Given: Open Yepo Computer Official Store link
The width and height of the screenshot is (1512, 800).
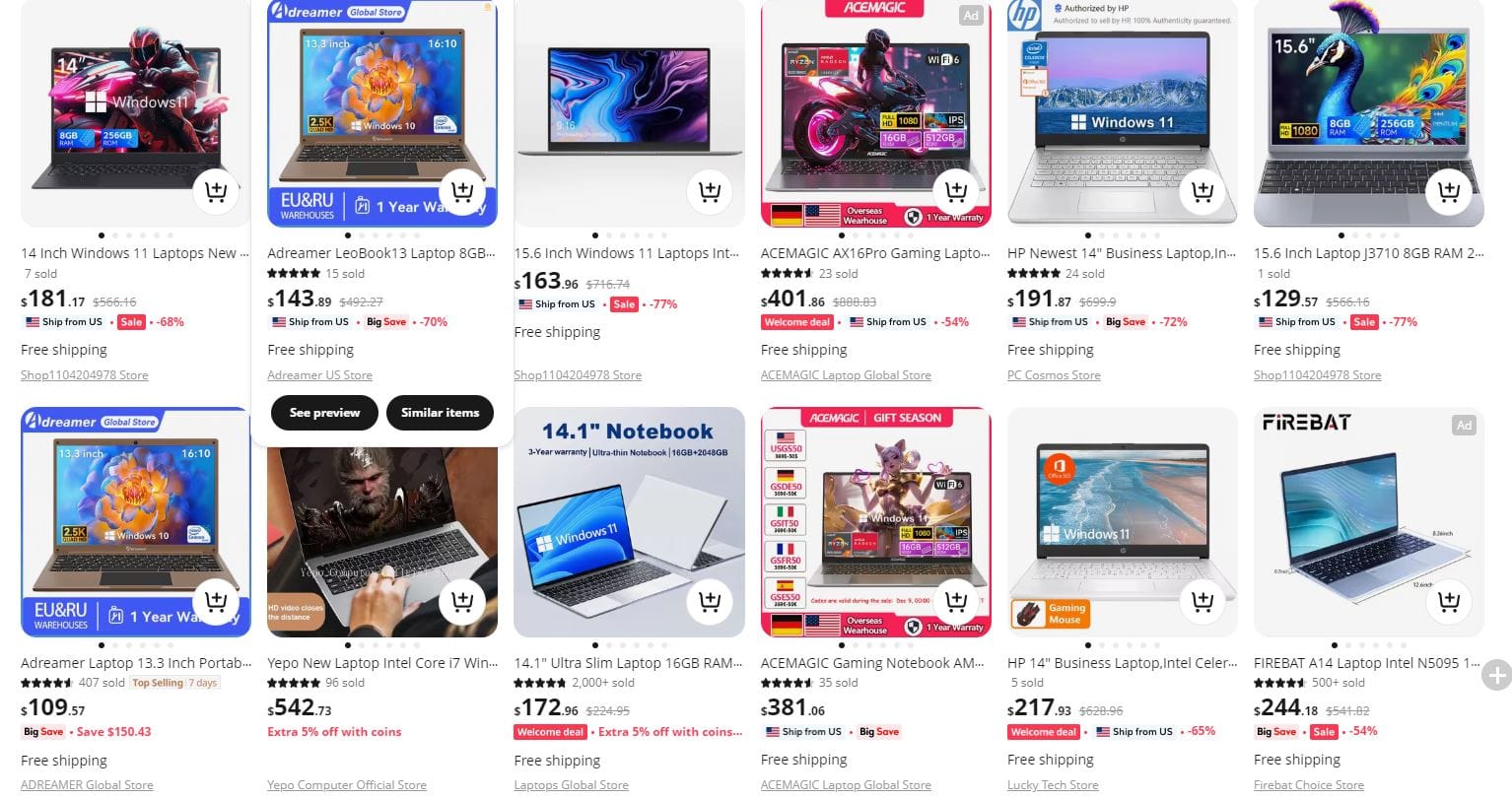Looking at the screenshot, I should 347,785.
